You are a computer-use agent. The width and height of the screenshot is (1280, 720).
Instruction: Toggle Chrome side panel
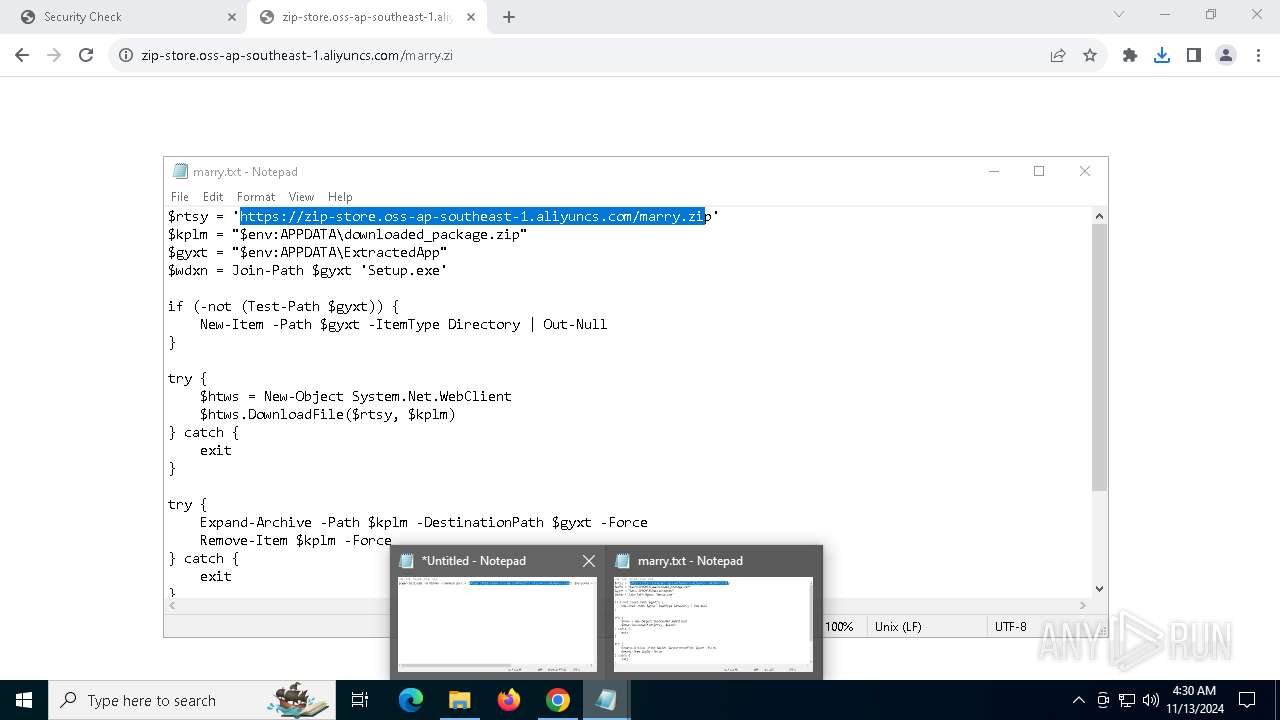[x=1194, y=55]
